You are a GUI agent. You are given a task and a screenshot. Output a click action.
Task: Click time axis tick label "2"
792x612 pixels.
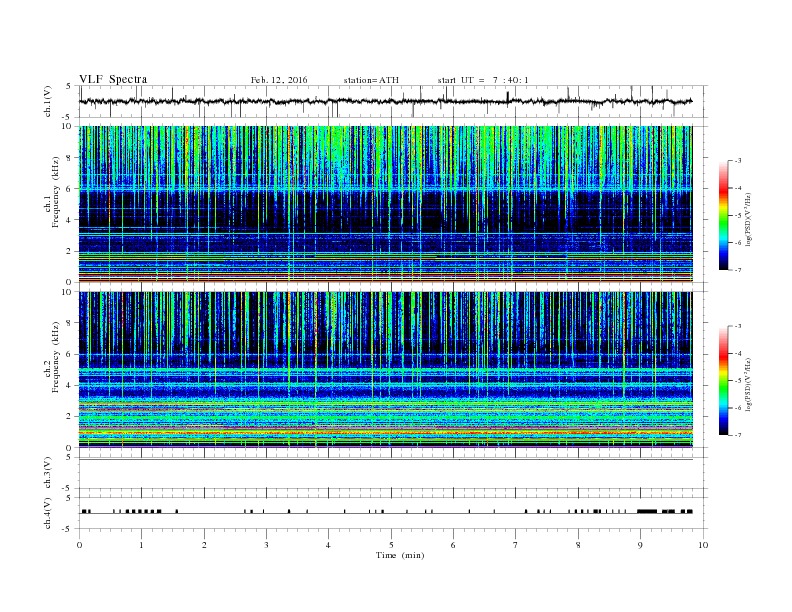click(x=204, y=545)
